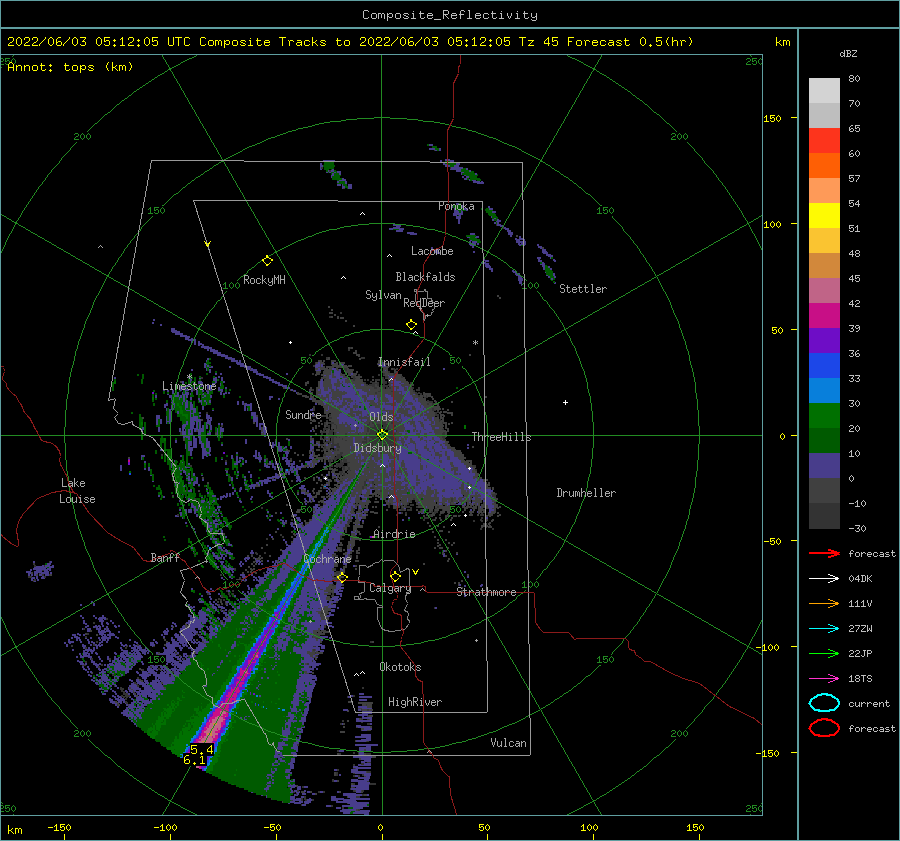Select the Sundre label
The image size is (900, 841).
(303, 414)
